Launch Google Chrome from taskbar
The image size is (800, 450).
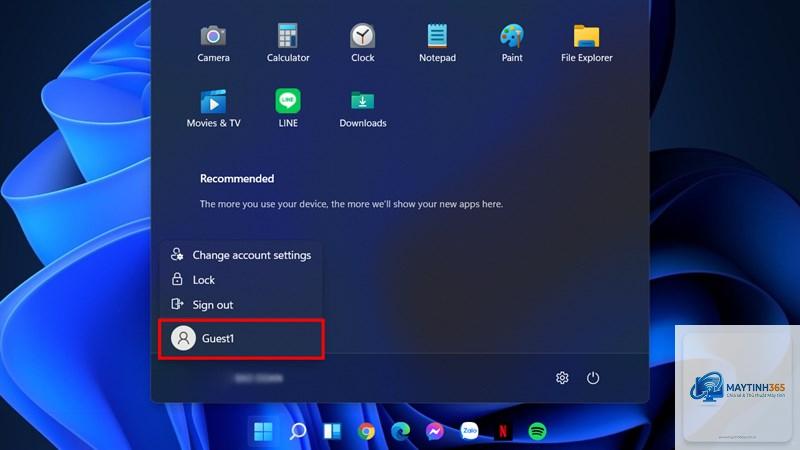coord(366,431)
